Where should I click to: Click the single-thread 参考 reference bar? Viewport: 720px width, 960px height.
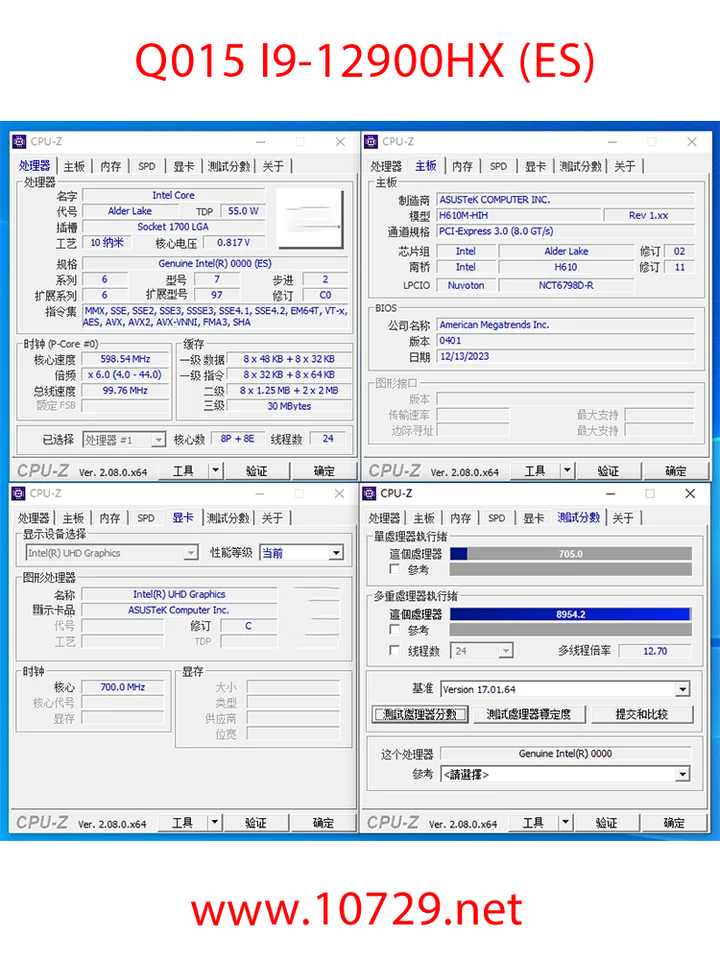click(571, 569)
